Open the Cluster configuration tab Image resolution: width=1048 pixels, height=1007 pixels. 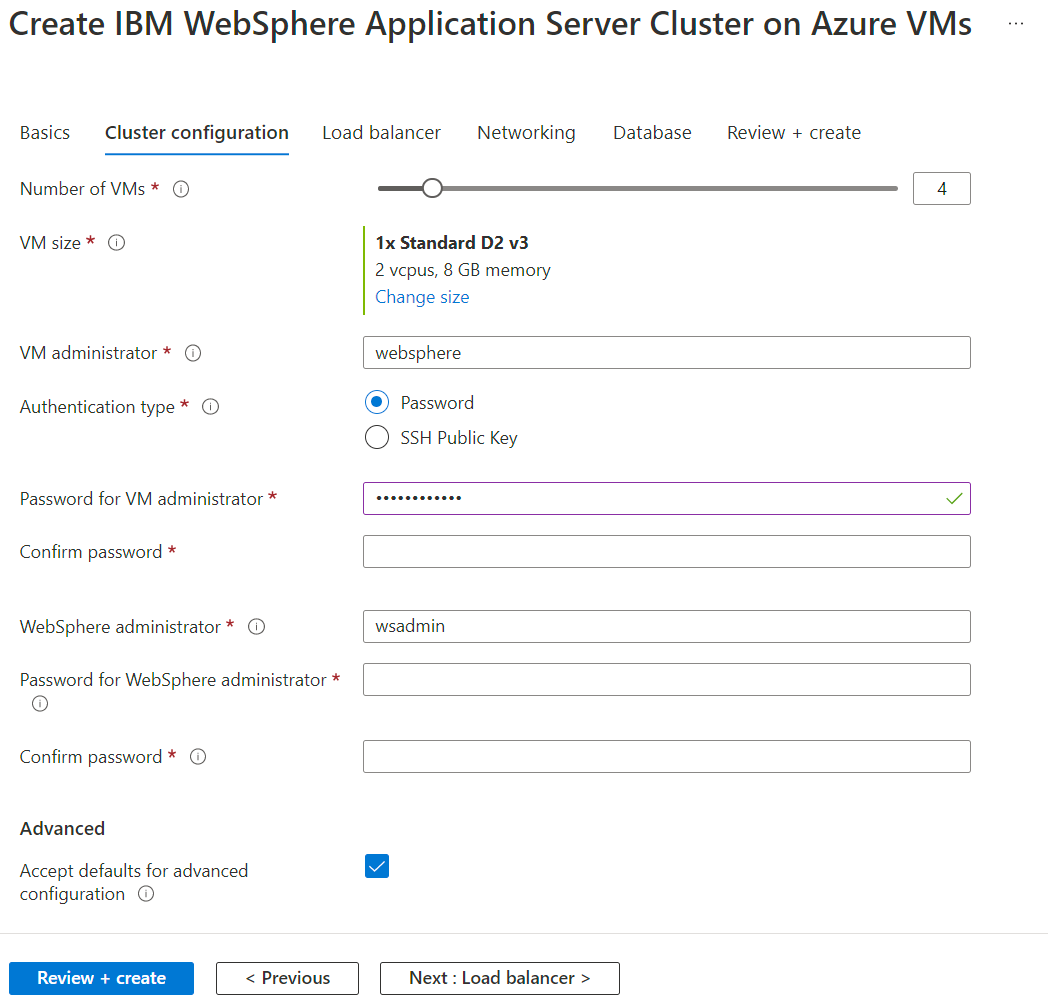click(196, 133)
